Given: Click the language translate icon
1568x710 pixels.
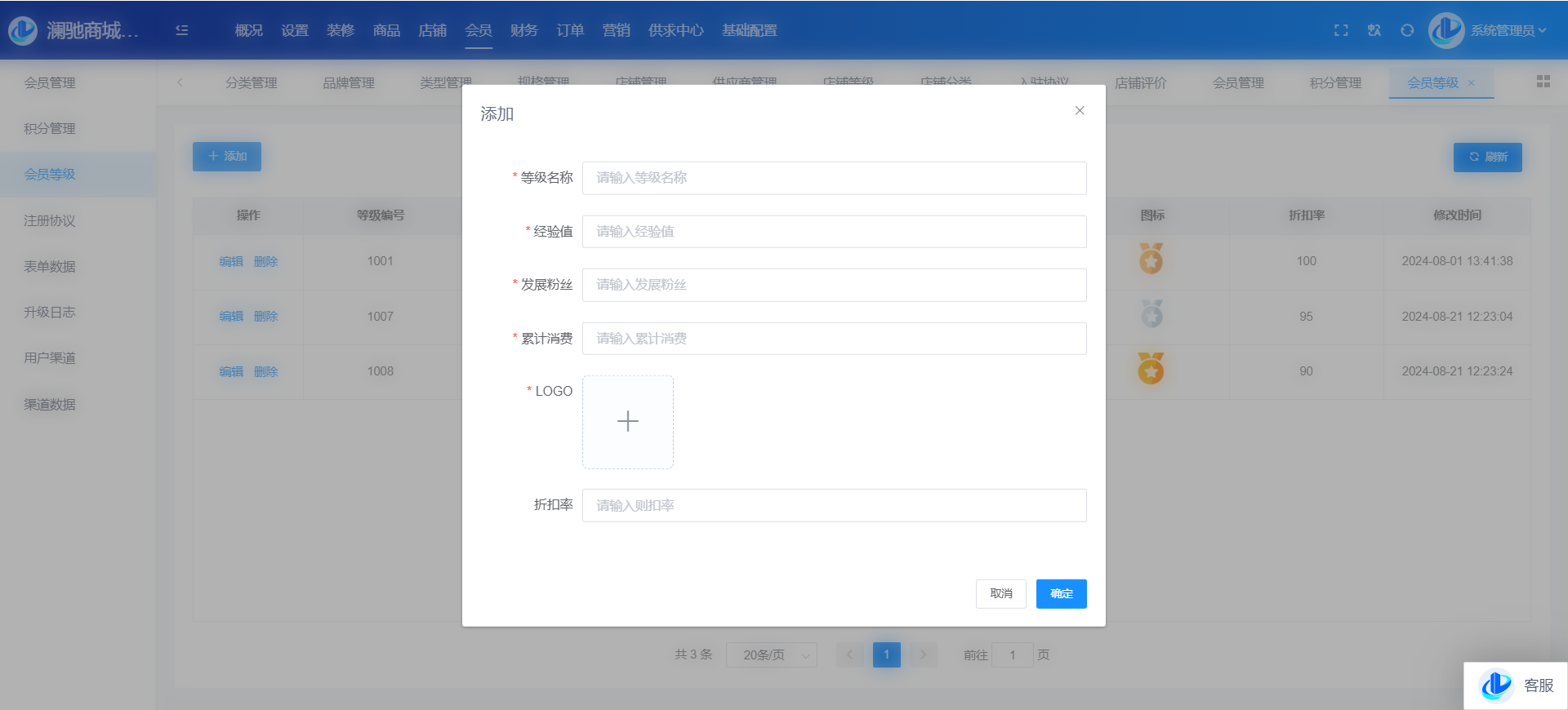Looking at the screenshot, I should click(1374, 30).
